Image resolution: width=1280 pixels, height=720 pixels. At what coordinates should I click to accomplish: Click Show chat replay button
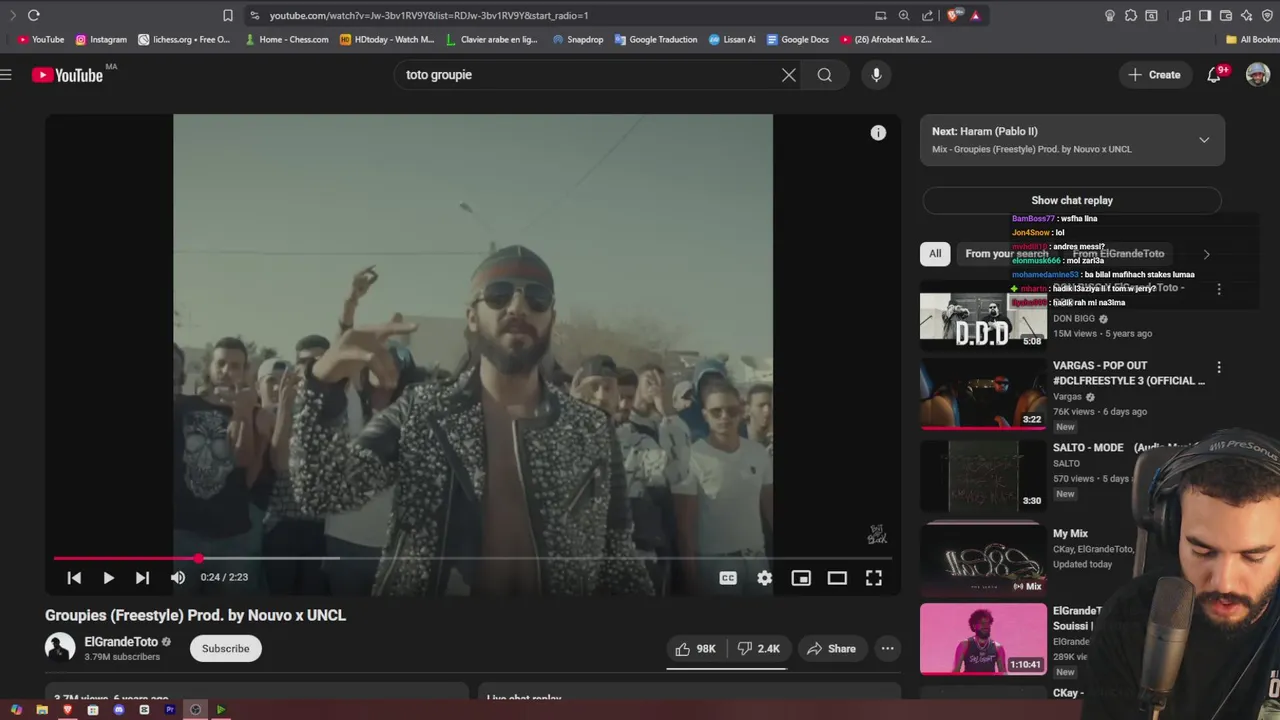coord(1072,200)
